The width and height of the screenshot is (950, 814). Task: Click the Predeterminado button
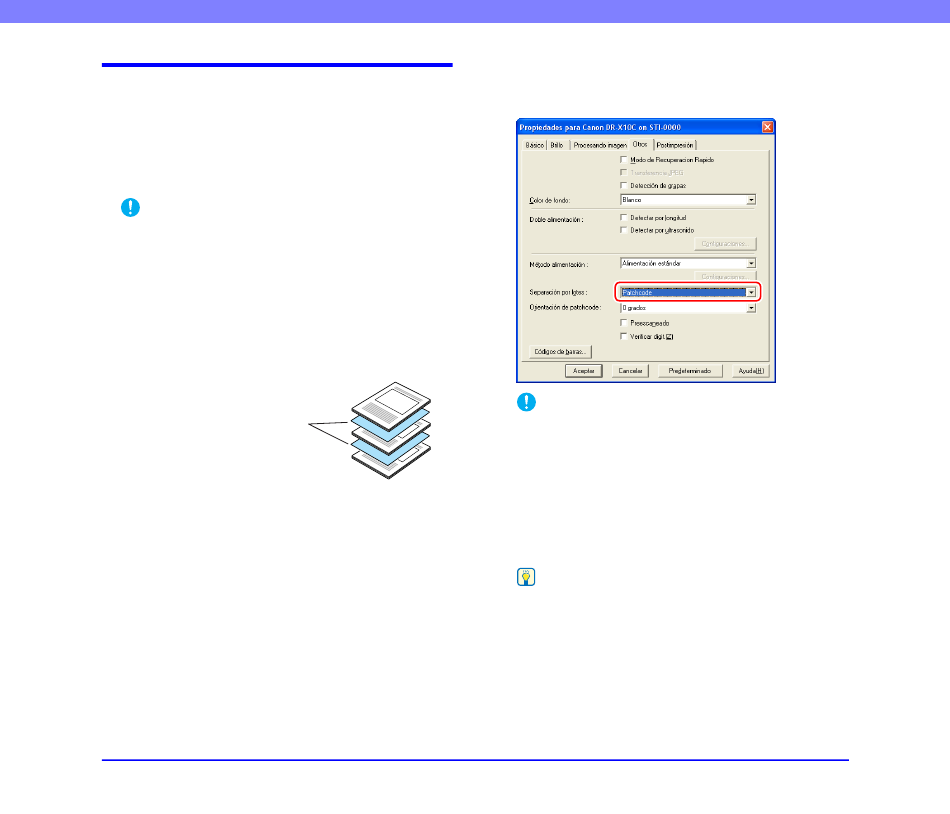(x=689, y=370)
